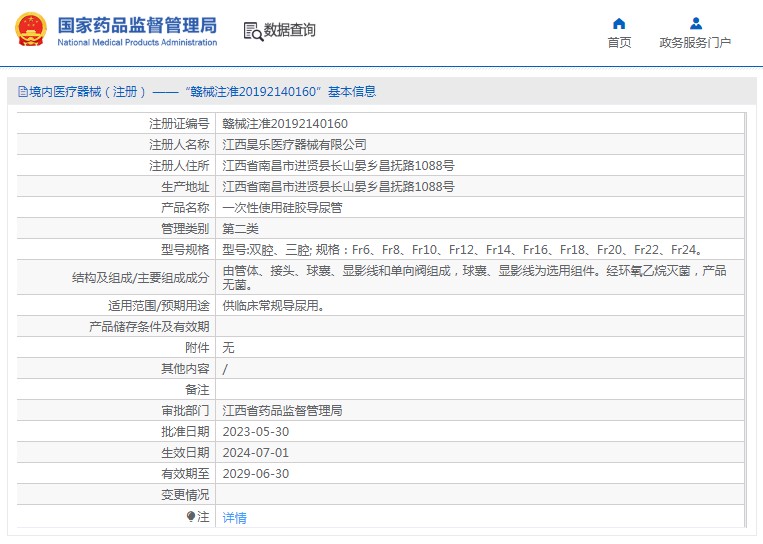Click the 国家药品监督管理局 title text
763x544 pixels.
tap(137, 25)
